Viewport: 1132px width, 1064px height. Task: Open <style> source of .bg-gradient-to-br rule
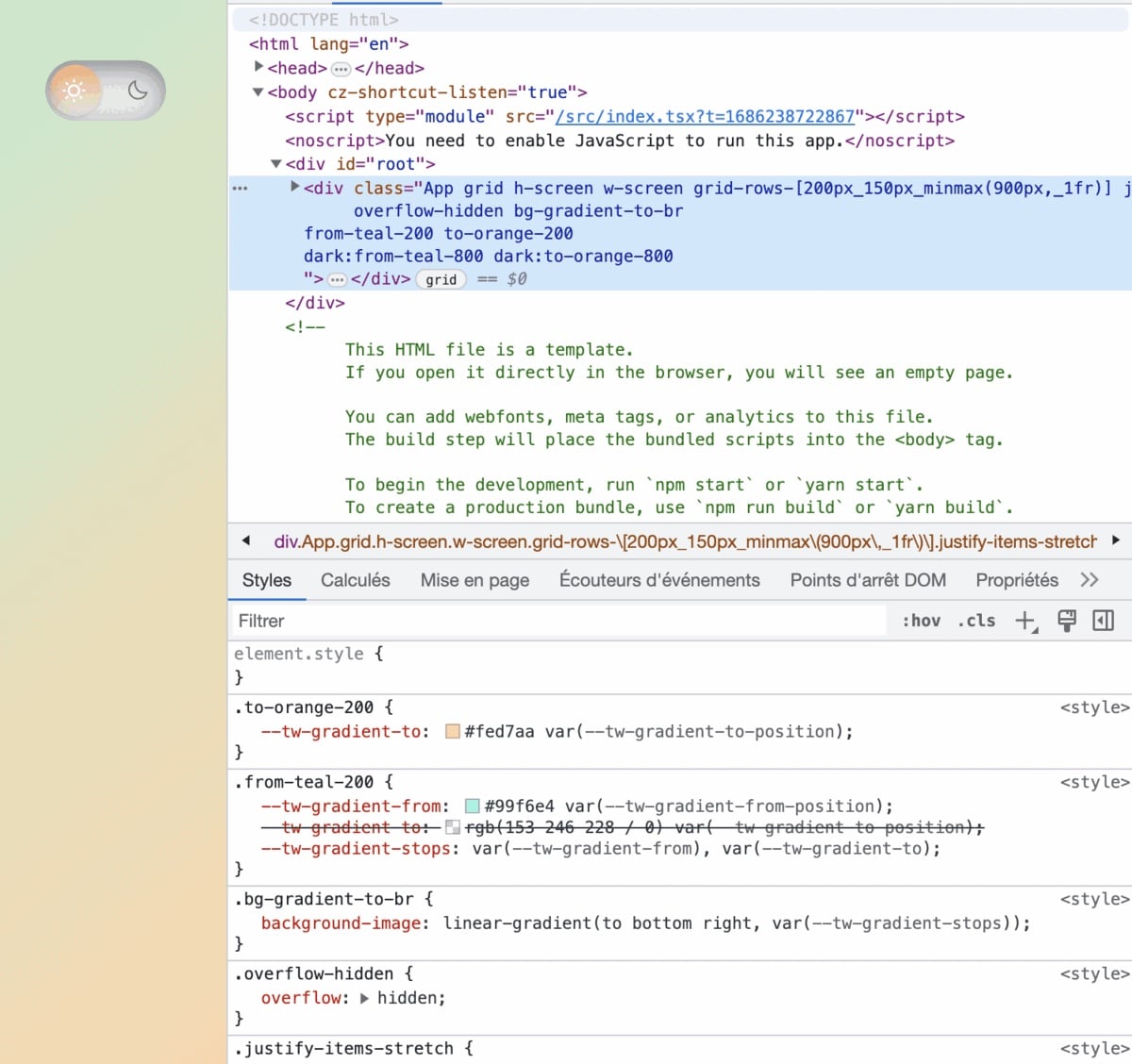click(x=1094, y=899)
